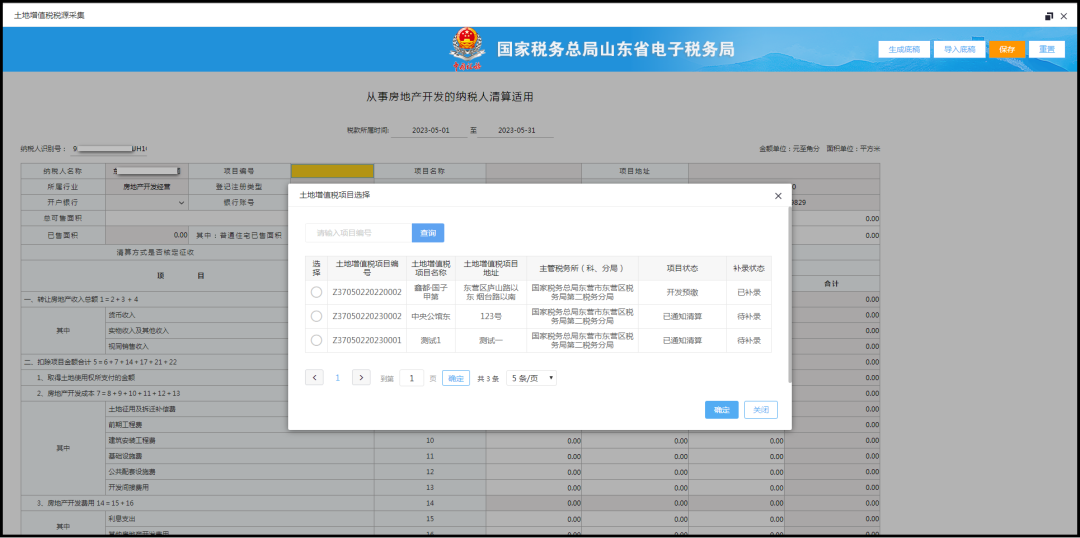This screenshot has width=1080, height=538.
Task: Click the orange 保存 button
Action: [x=1007, y=50]
